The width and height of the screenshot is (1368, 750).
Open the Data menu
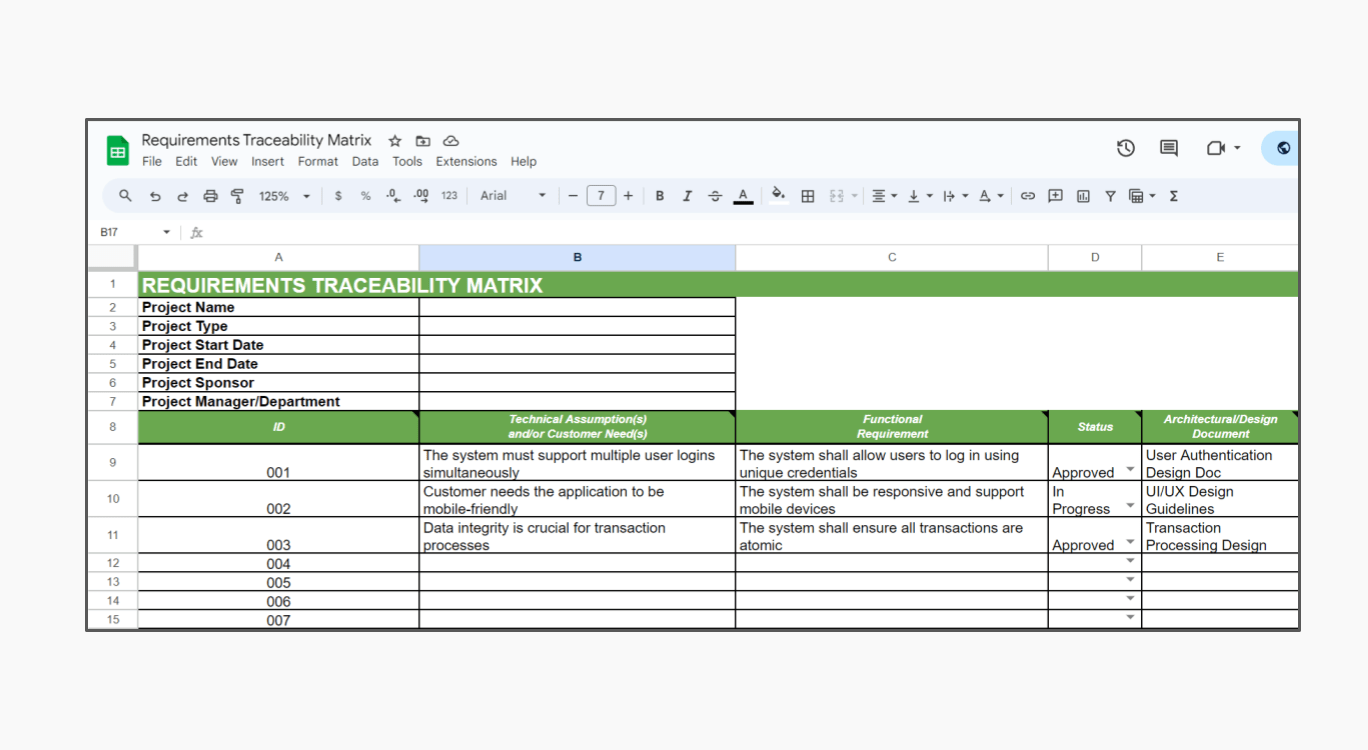(x=365, y=161)
